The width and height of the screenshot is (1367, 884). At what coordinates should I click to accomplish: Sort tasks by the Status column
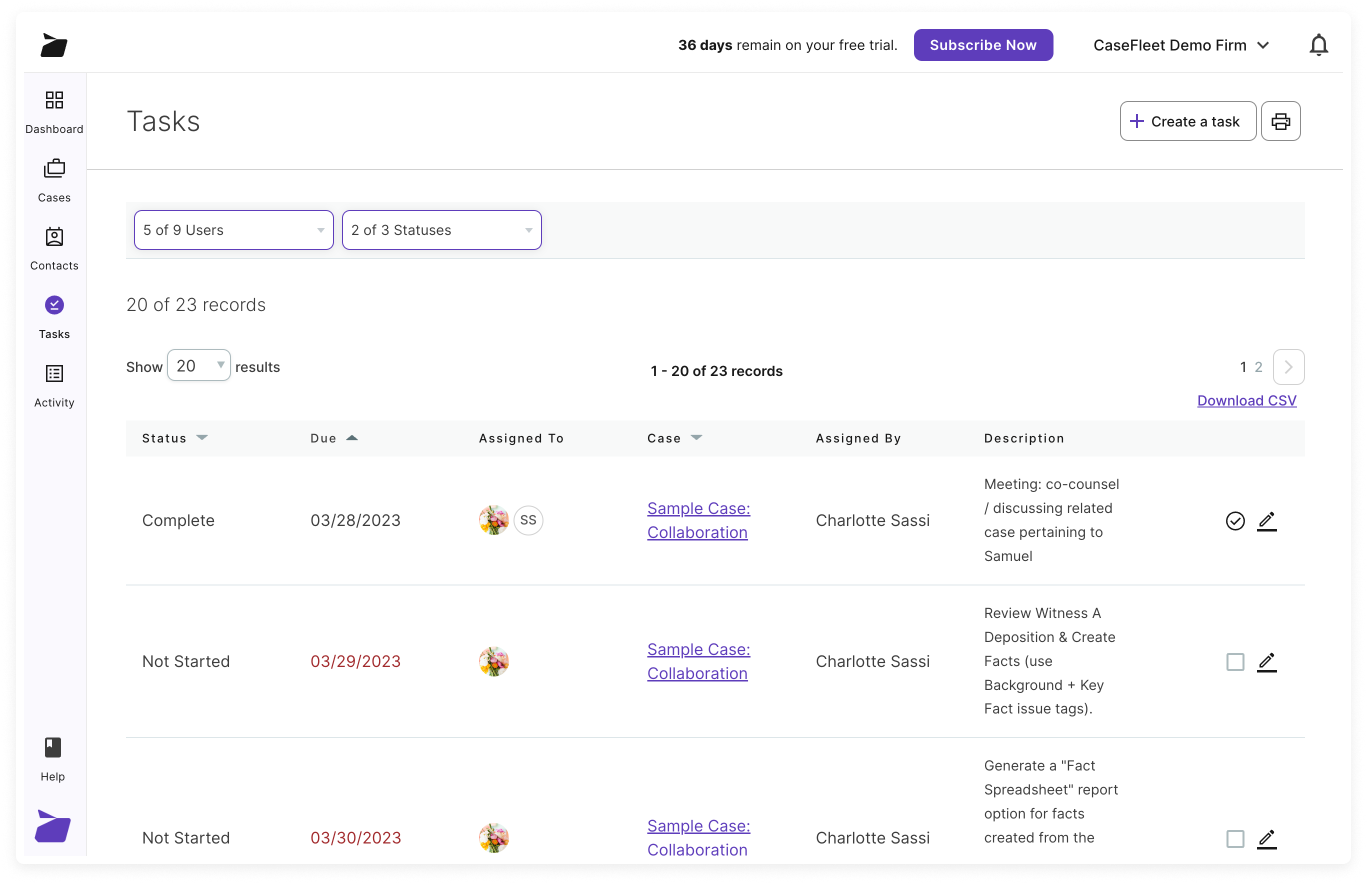(175, 438)
